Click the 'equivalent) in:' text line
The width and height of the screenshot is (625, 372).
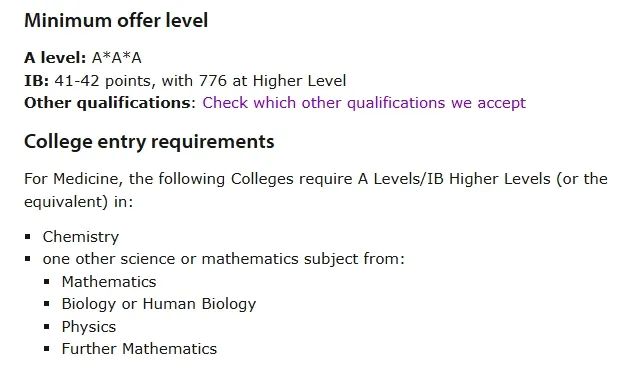[x=79, y=202]
